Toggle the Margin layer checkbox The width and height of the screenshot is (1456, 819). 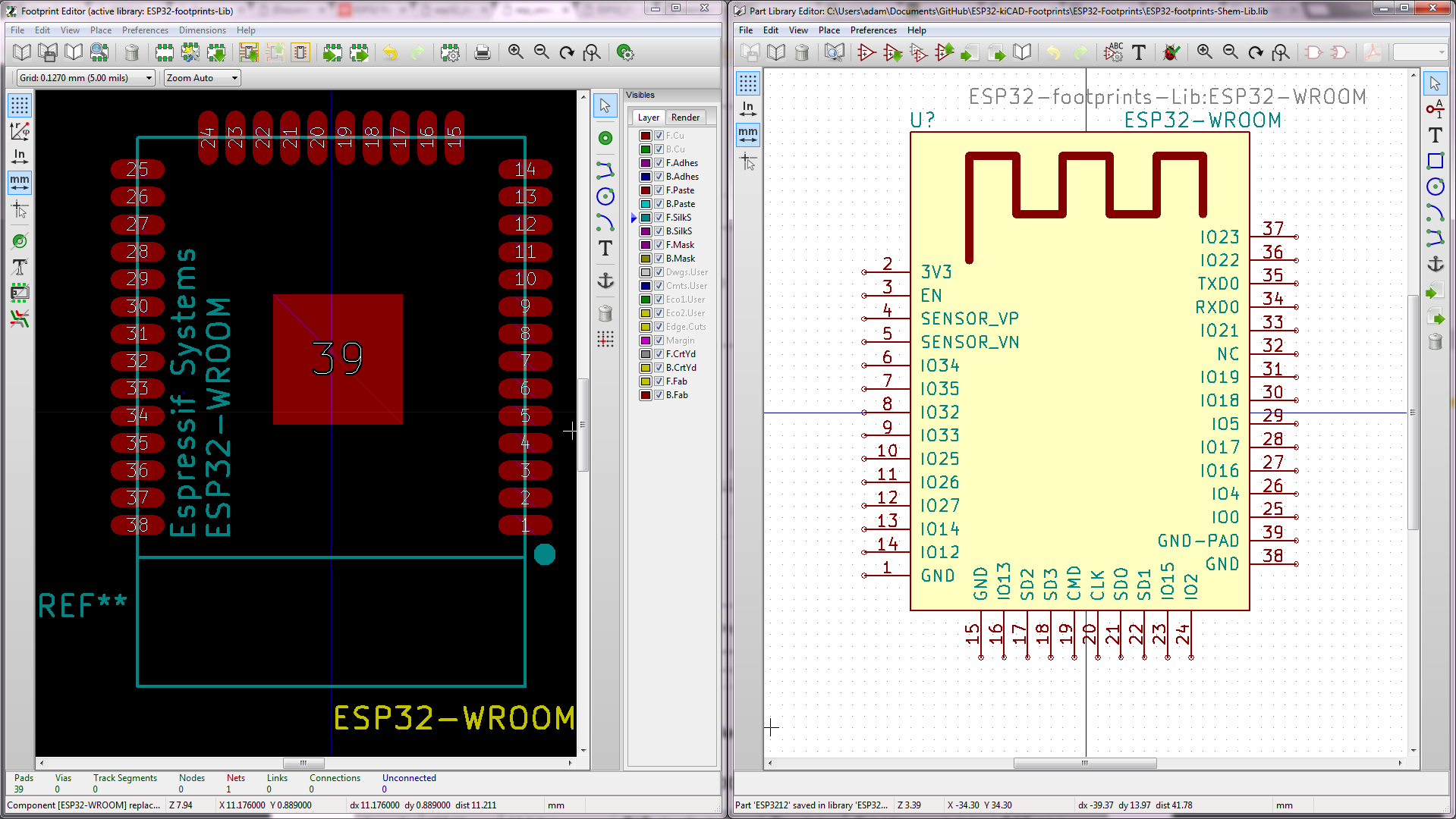(x=659, y=340)
